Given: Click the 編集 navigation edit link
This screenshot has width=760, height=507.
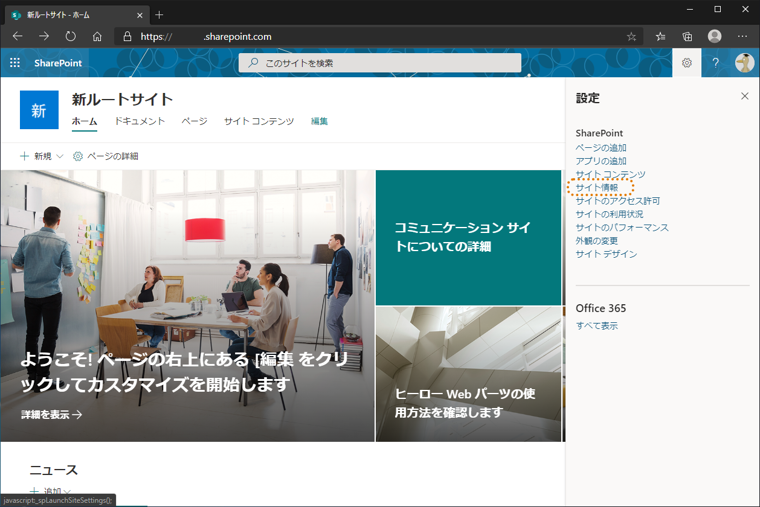Looking at the screenshot, I should coord(319,121).
